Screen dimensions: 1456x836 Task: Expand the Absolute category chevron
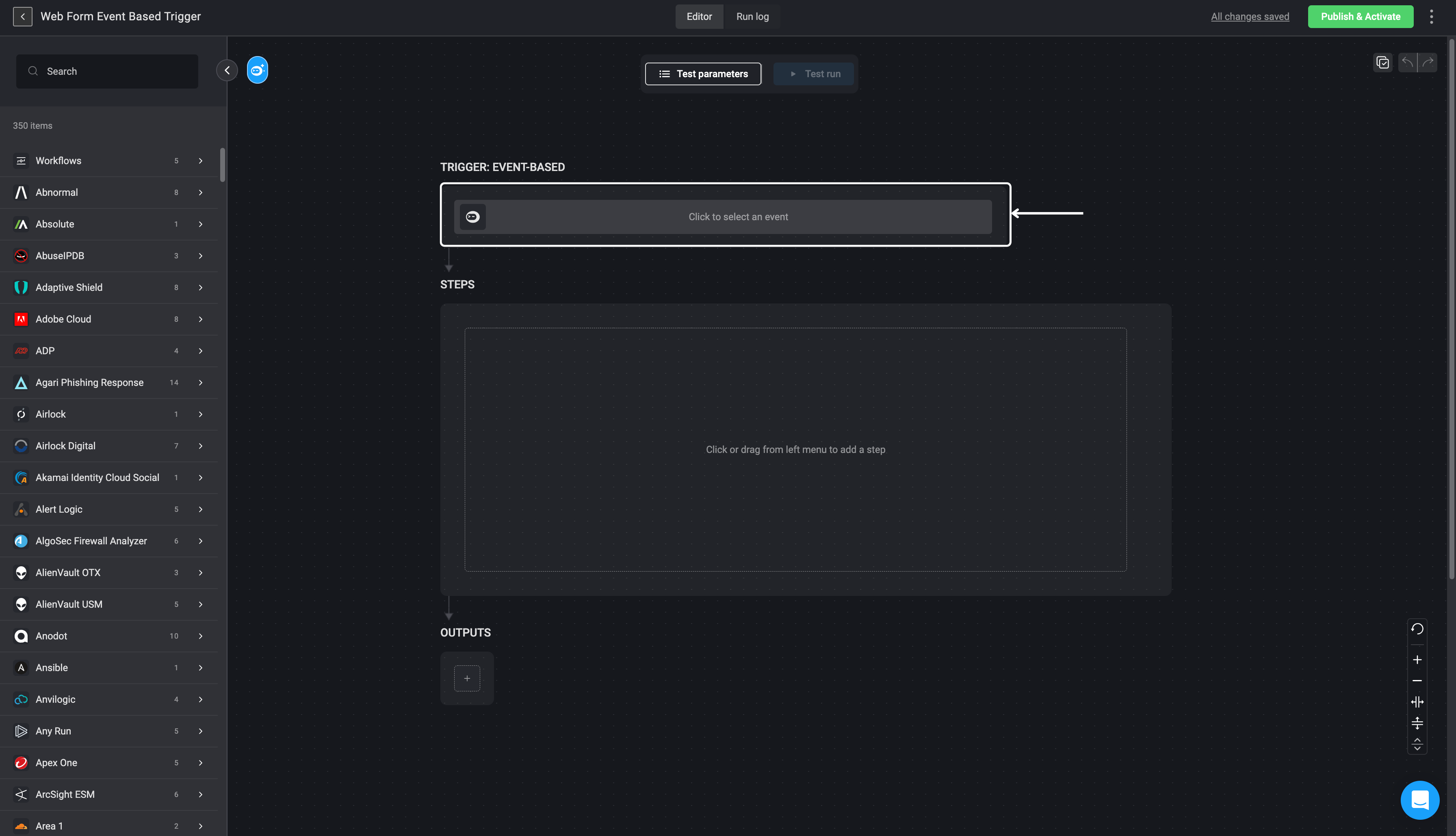(200, 224)
